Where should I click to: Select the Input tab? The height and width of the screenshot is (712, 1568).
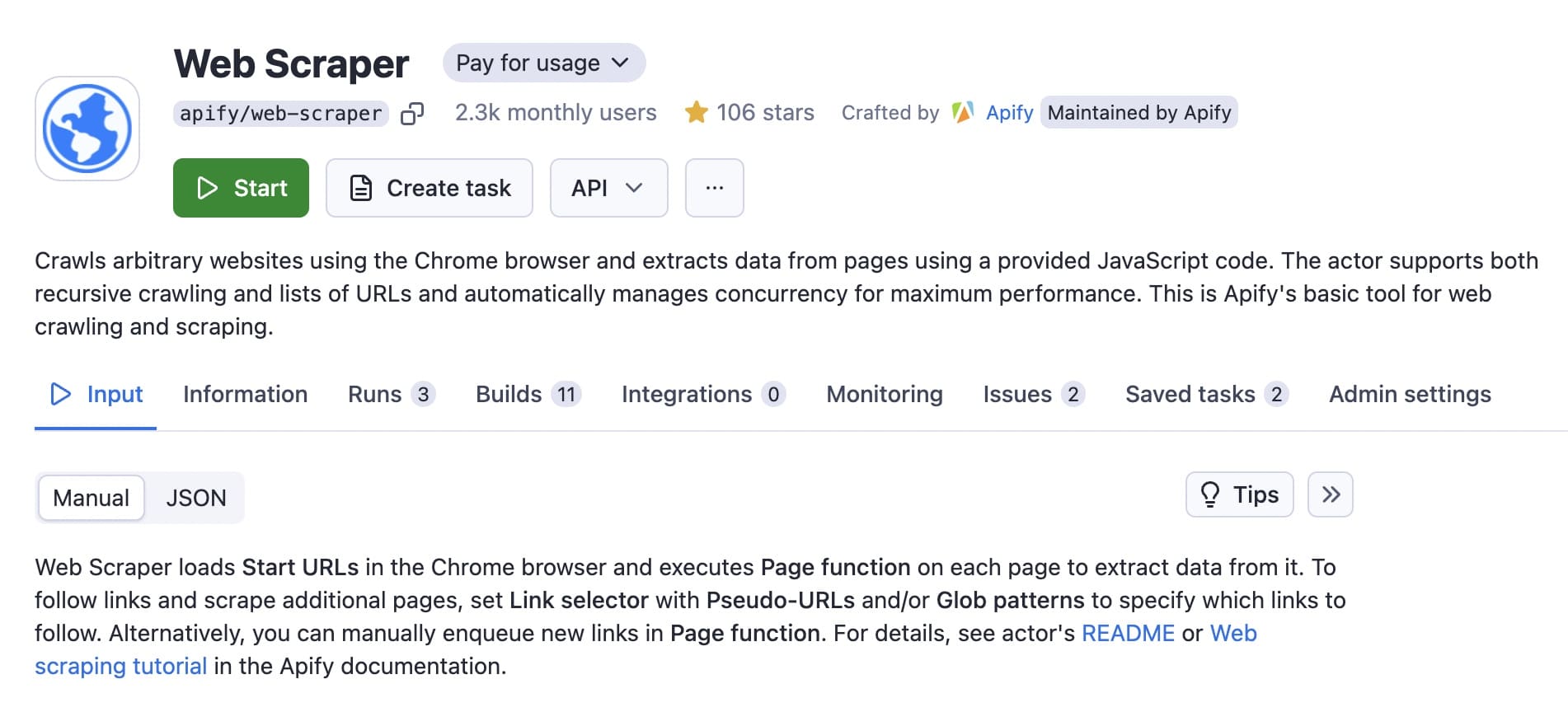[x=96, y=394]
